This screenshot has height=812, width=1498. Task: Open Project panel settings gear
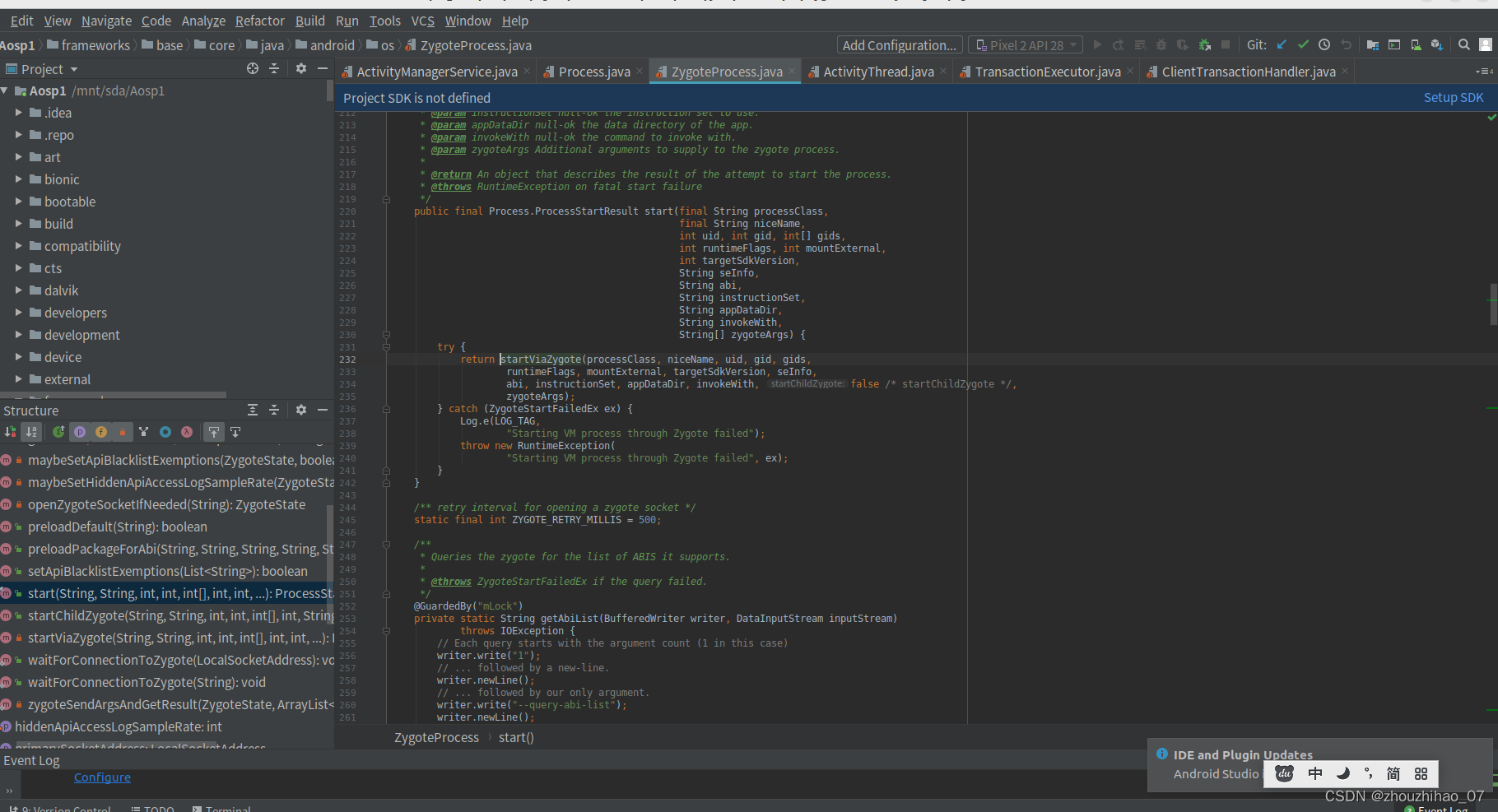point(301,69)
